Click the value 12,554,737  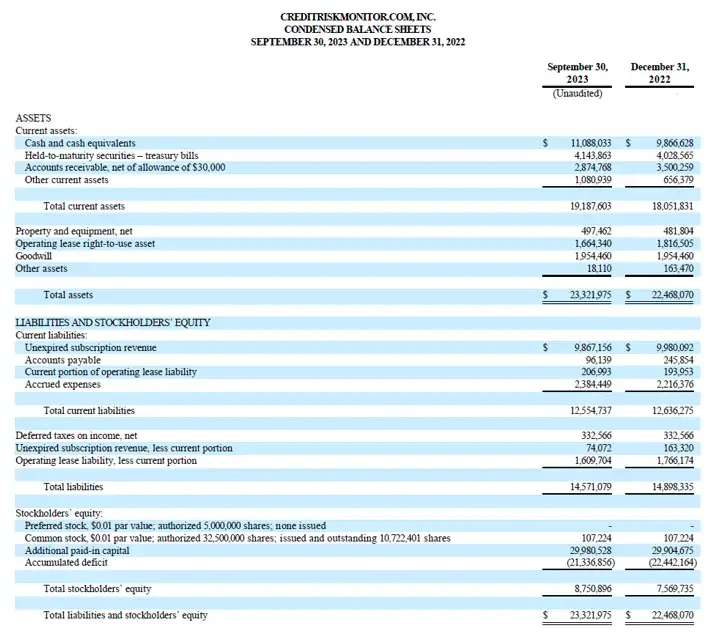pyautogui.click(x=591, y=411)
